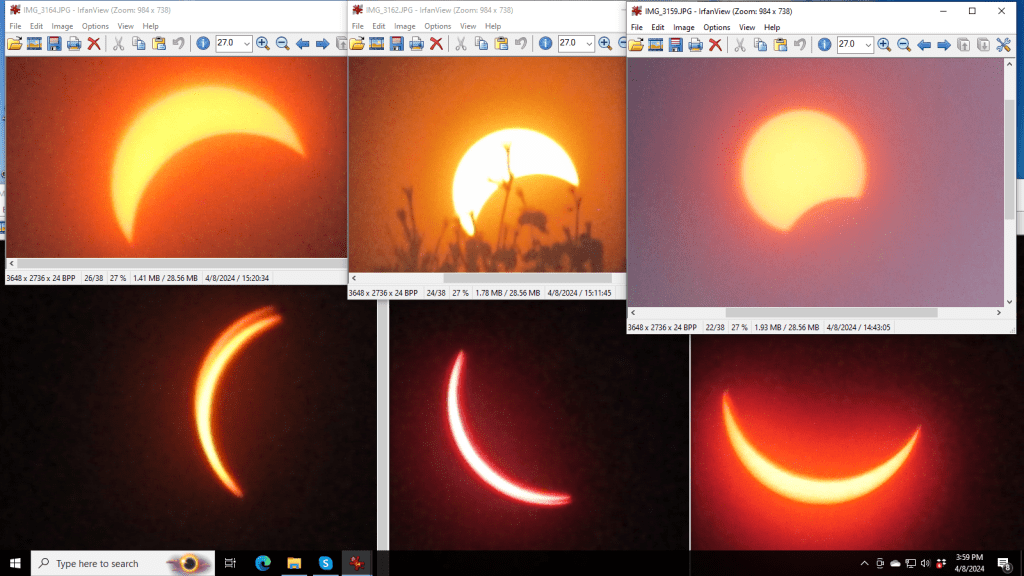Open IrfanView settings wrench icon in IMG_3159 window
1024x576 pixels.
click(1004, 45)
